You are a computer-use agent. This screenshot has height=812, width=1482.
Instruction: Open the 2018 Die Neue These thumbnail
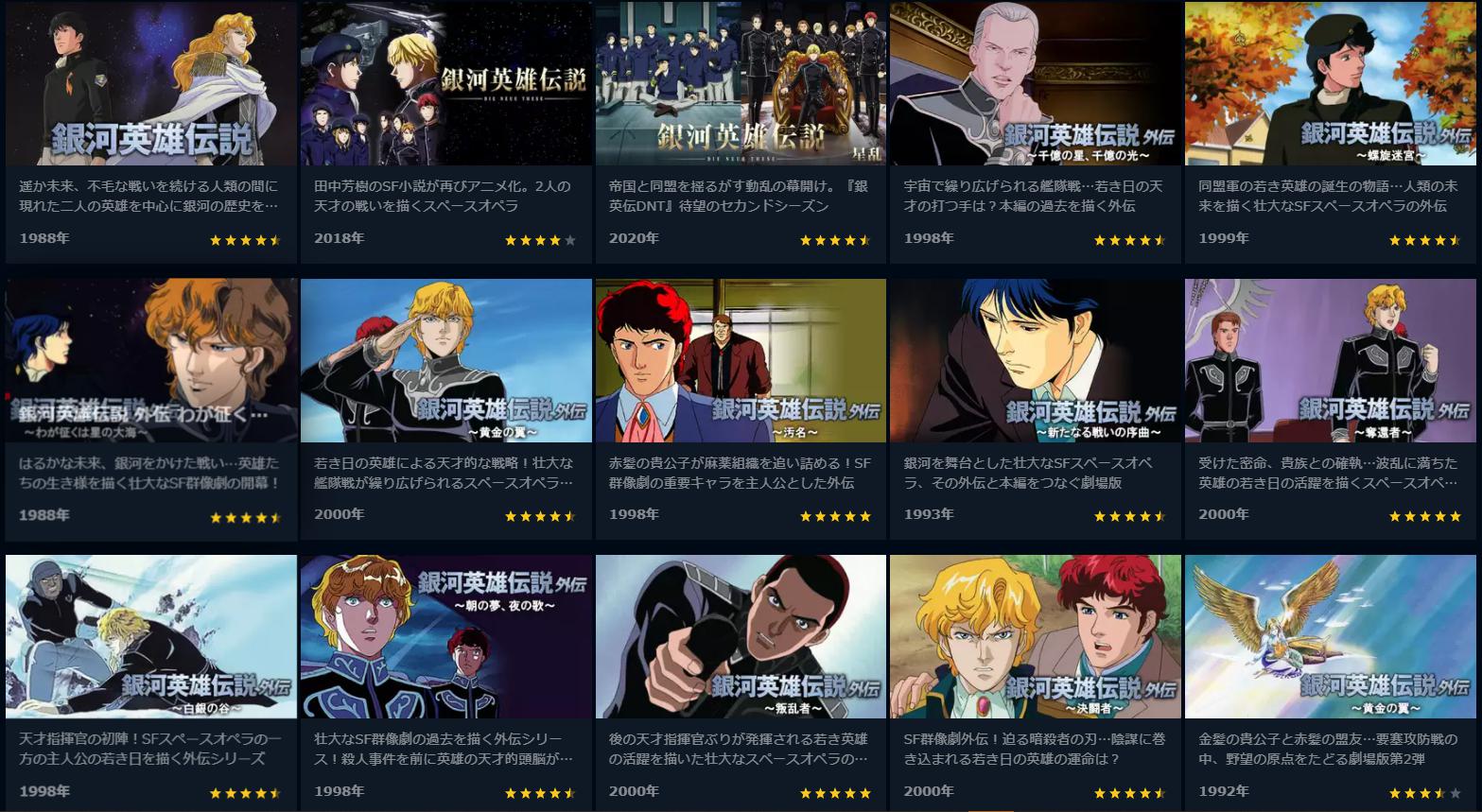click(x=446, y=83)
